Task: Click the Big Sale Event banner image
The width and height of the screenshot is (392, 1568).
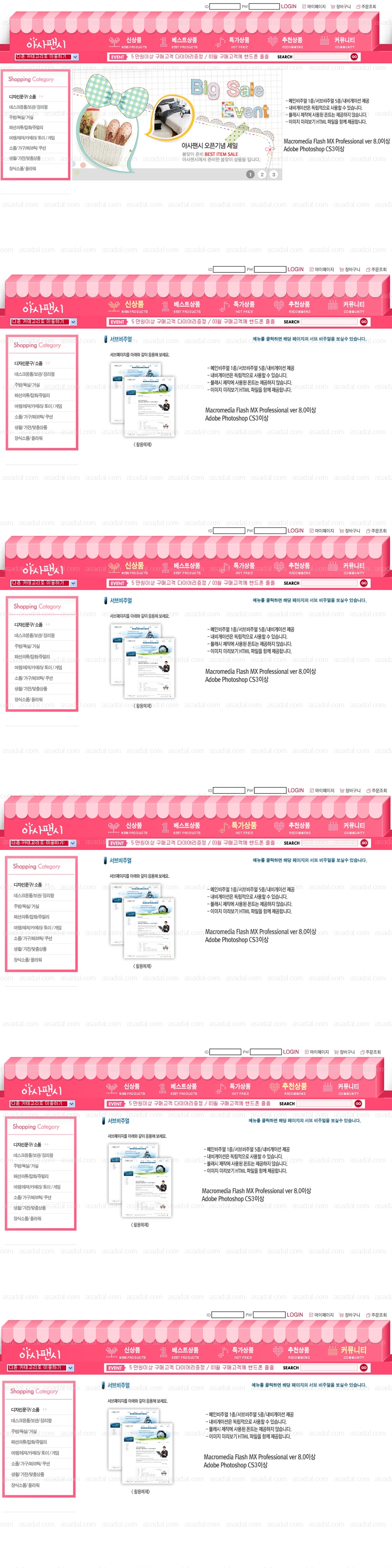Action: [x=176, y=124]
